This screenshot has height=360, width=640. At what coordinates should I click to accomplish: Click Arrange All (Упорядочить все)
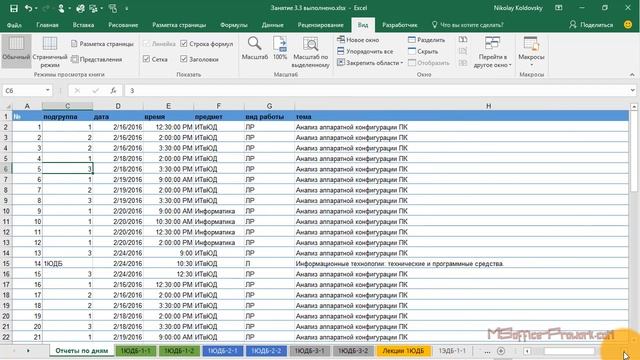[x=365, y=51]
